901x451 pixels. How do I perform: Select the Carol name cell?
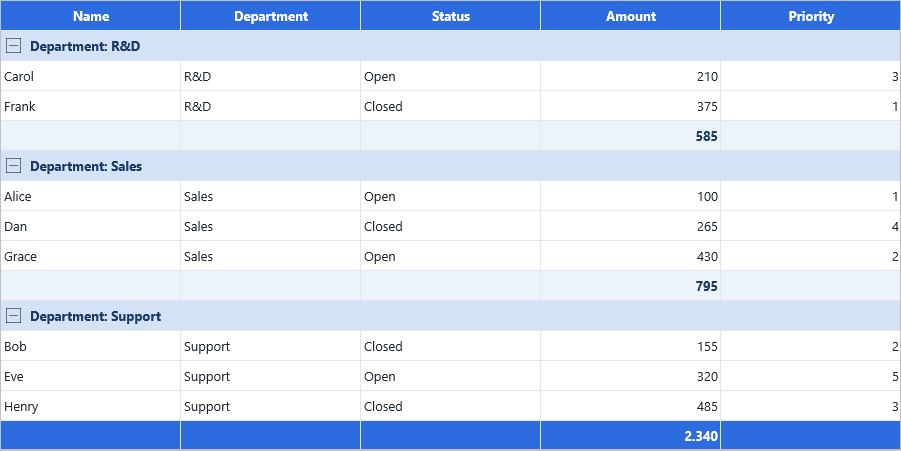tap(91, 76)
